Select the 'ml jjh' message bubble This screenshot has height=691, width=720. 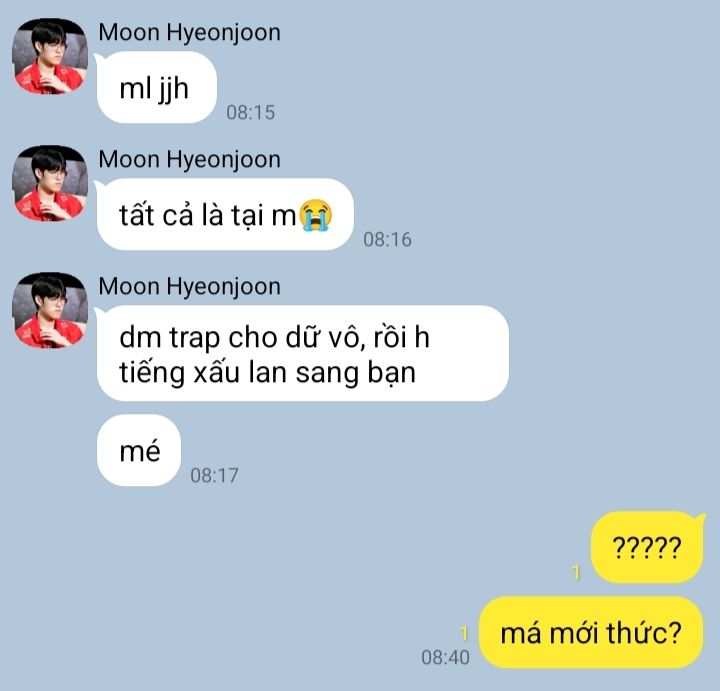tap(156, 87)
